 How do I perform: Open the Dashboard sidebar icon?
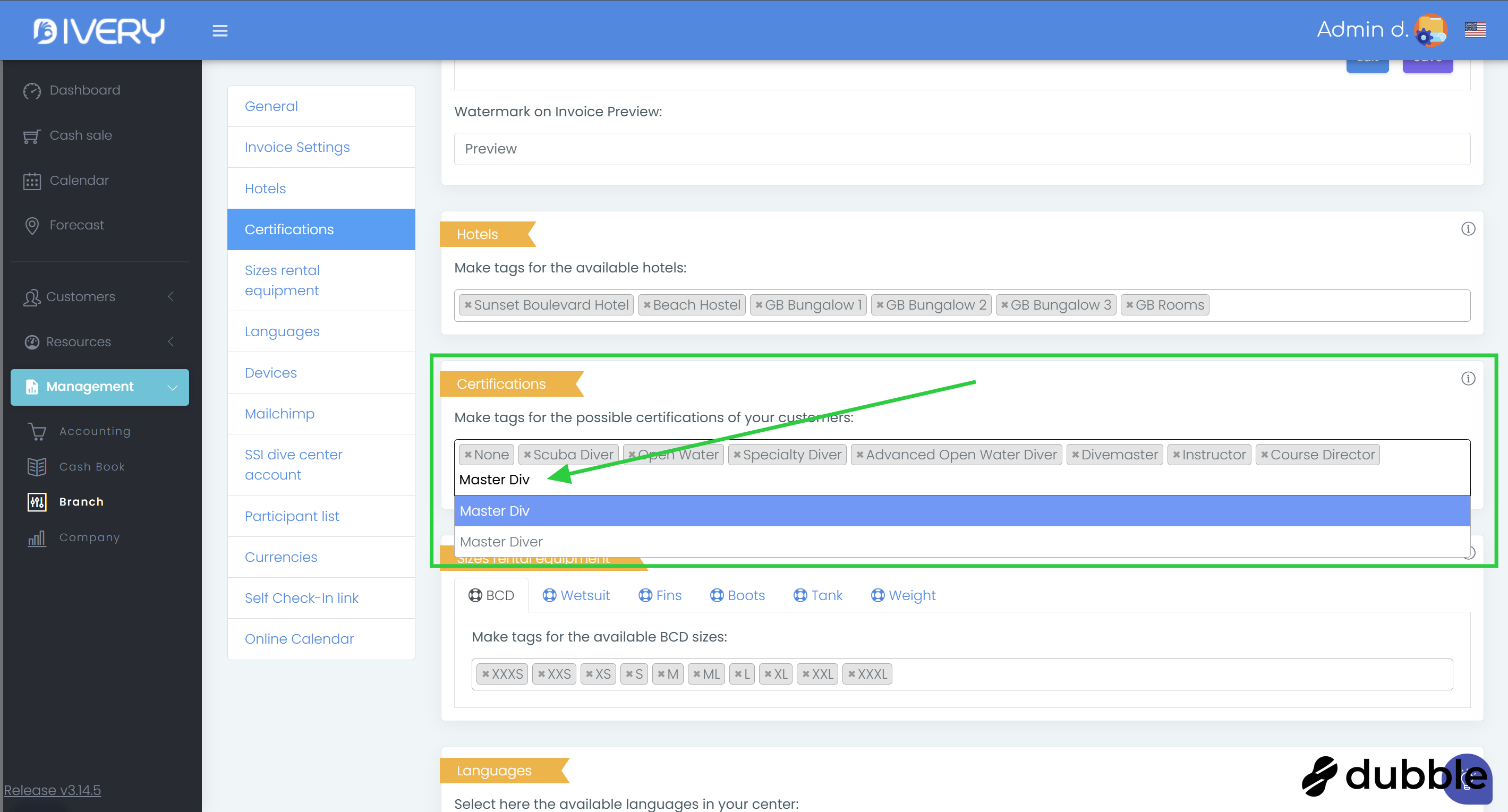[32, 91]
